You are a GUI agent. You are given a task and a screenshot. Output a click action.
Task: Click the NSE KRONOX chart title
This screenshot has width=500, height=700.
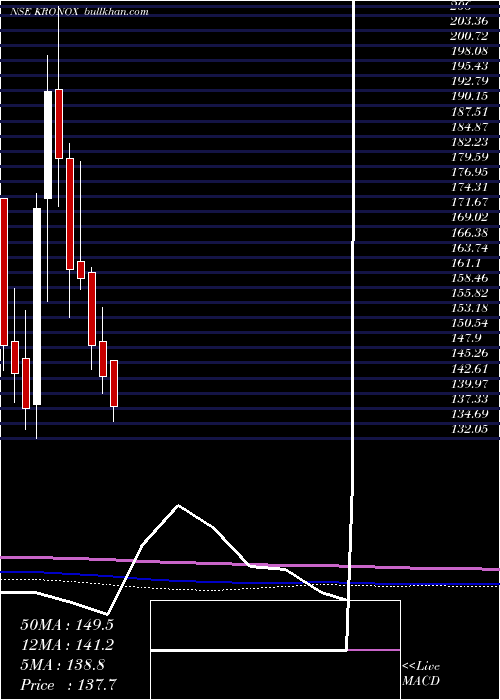coord(44,12)
